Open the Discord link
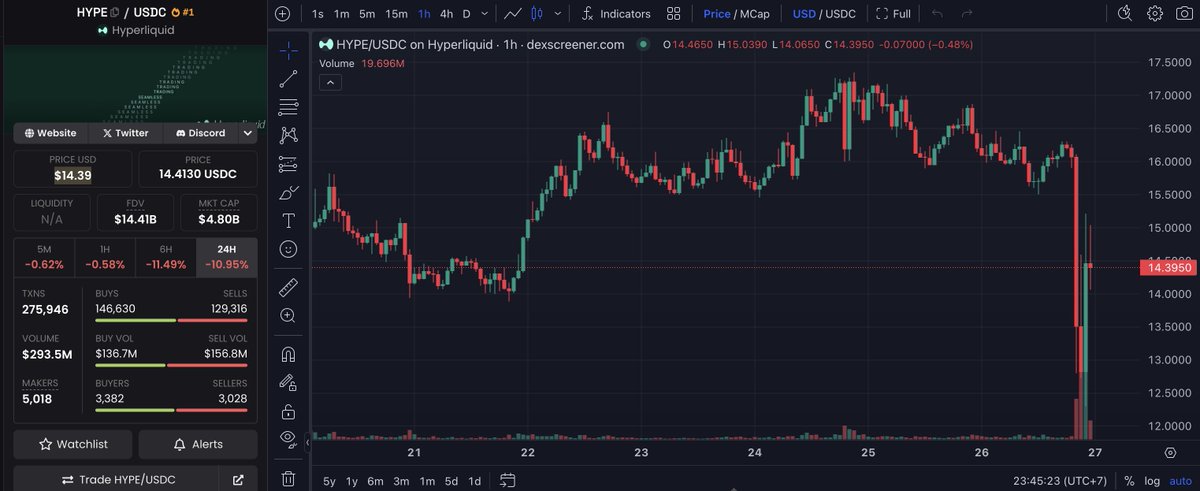 (200, 133)
